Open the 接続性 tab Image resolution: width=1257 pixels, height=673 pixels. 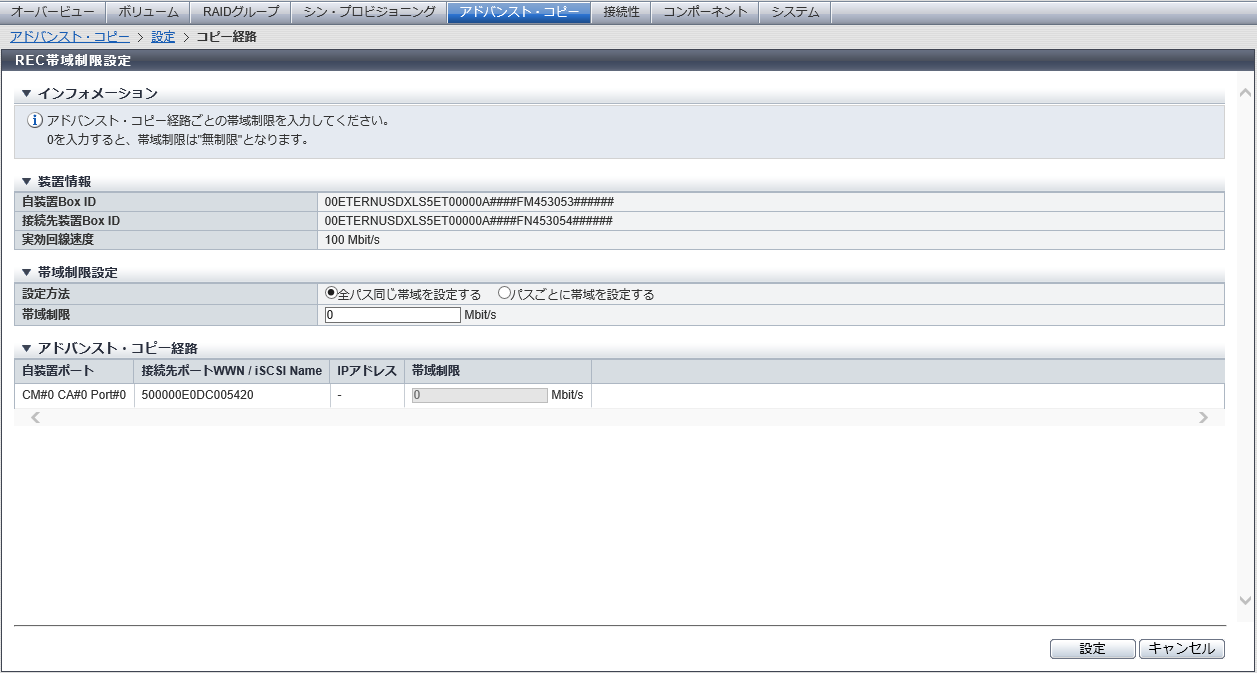click(x=621, y=12)
